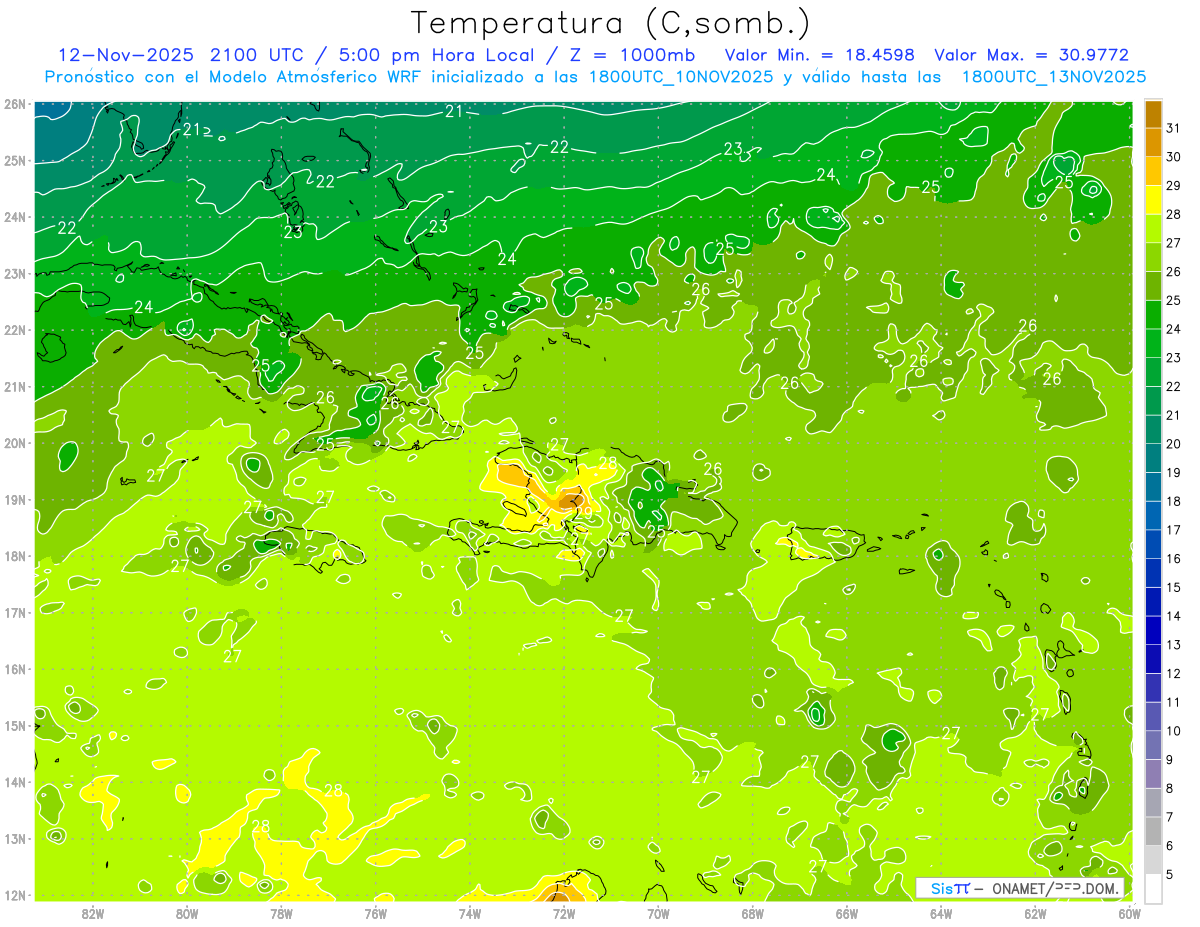Click the "16N" latitude axis label
The height and width of the screenshot is (927, 1200).
pyautogui.click(x=14, y=669)
